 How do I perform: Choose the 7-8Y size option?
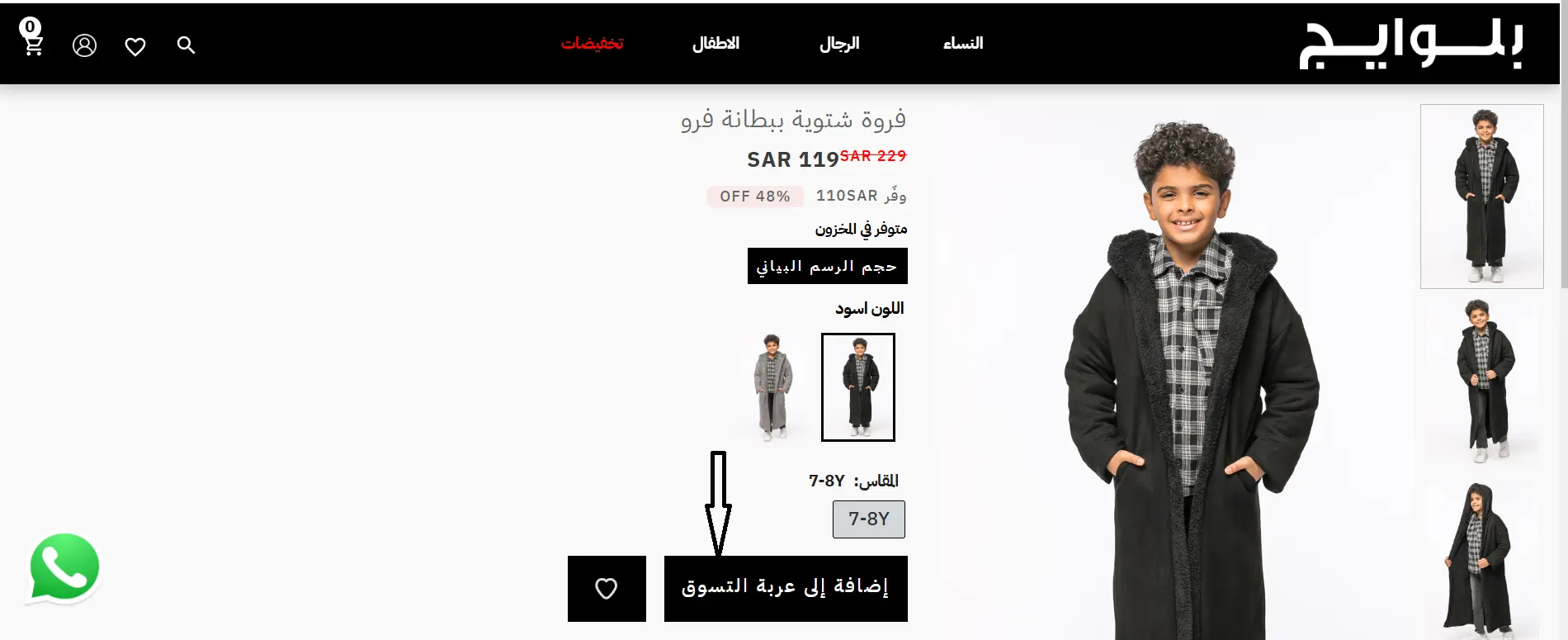pos(869,519)
